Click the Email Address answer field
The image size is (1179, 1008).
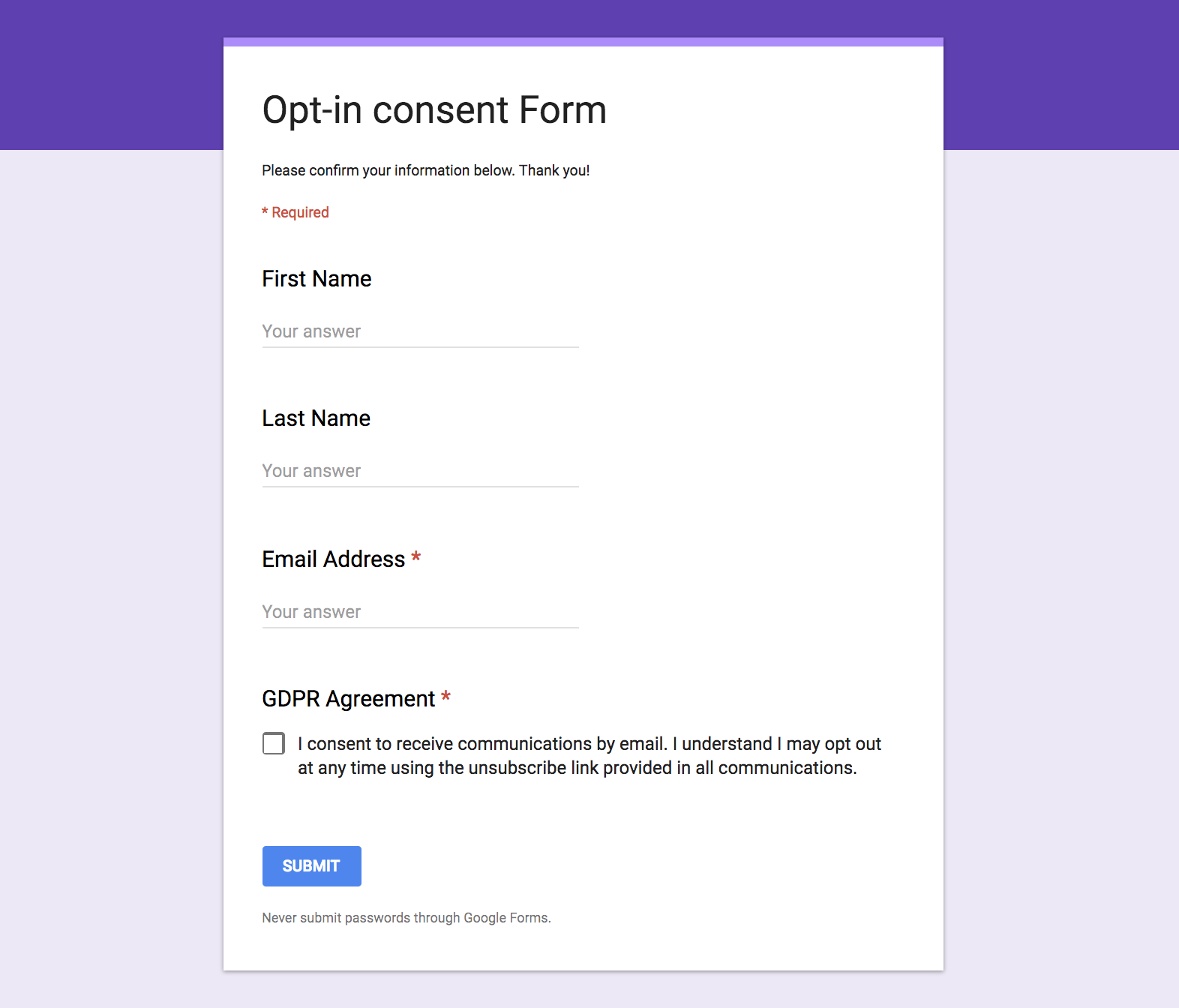(418, 613)
